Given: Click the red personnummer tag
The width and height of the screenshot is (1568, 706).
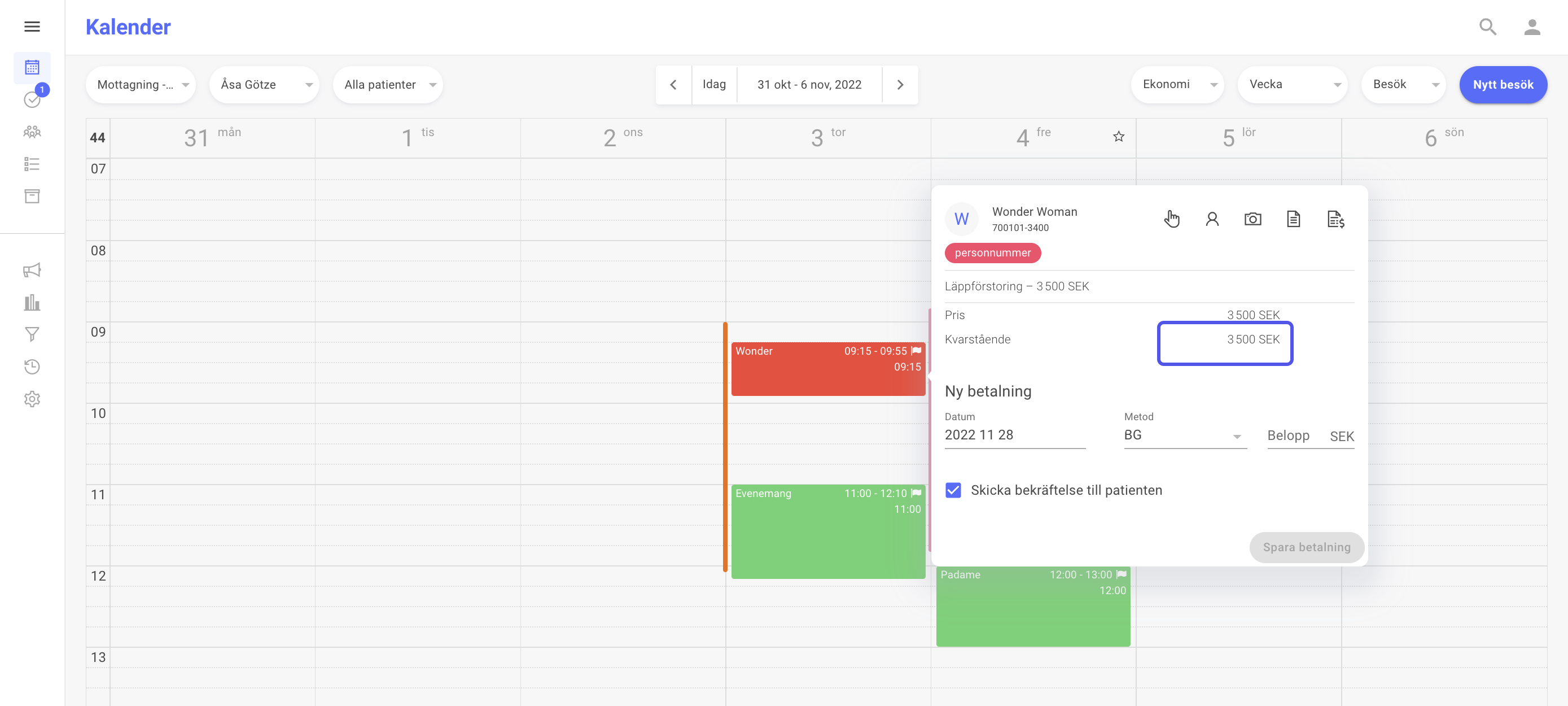Looking at the screenshot, I should click(x=993, y=253).
